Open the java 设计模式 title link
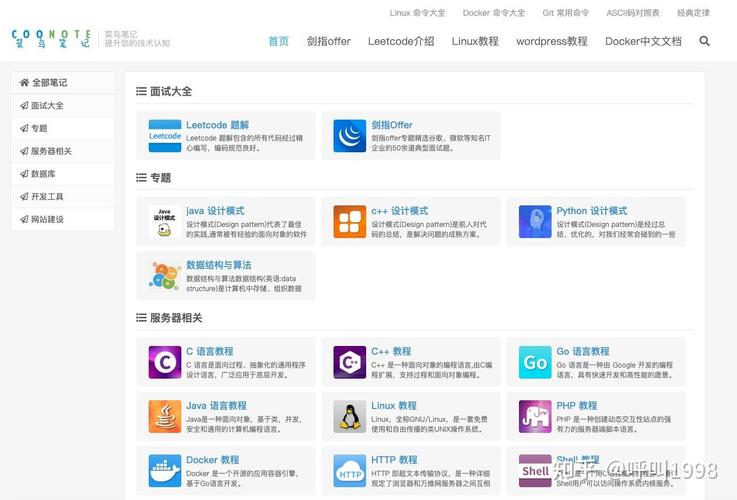 coord(215,211)
